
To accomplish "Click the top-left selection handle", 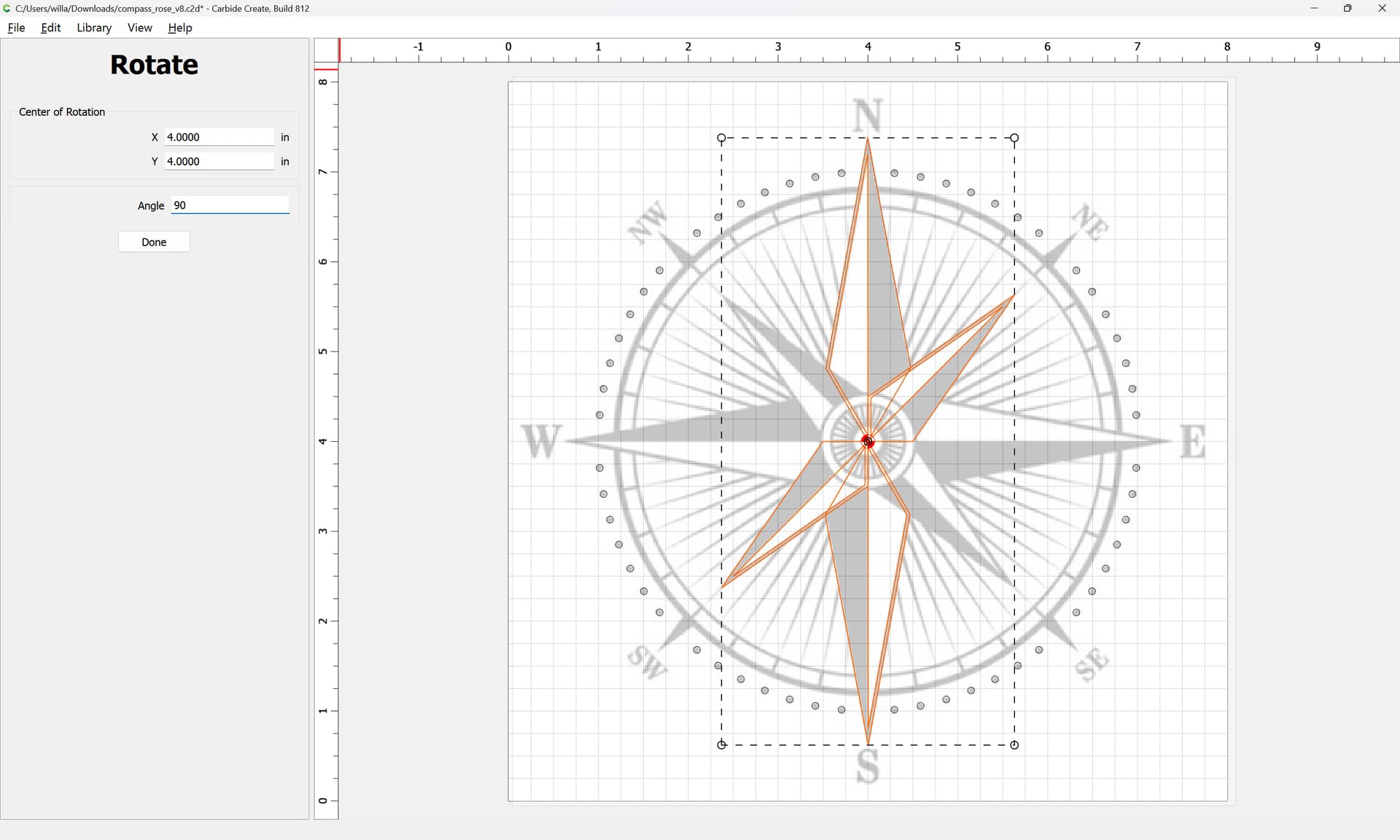I will pyautogui.click(x=721, y=138).
